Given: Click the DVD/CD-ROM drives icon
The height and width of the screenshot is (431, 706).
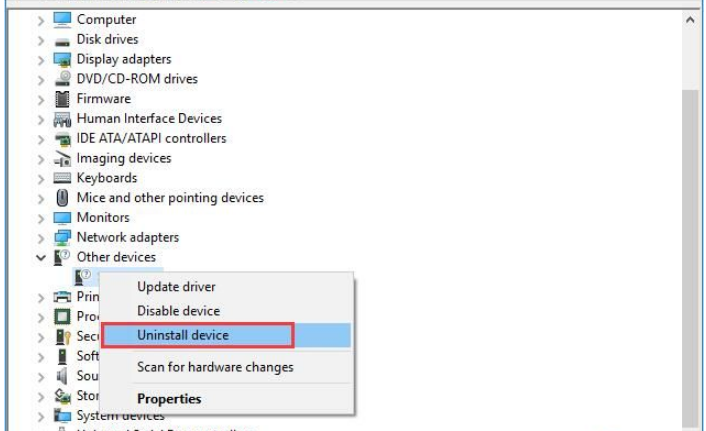Looking at the screenshot, I should pyautogui.click(x=62, y=79).
